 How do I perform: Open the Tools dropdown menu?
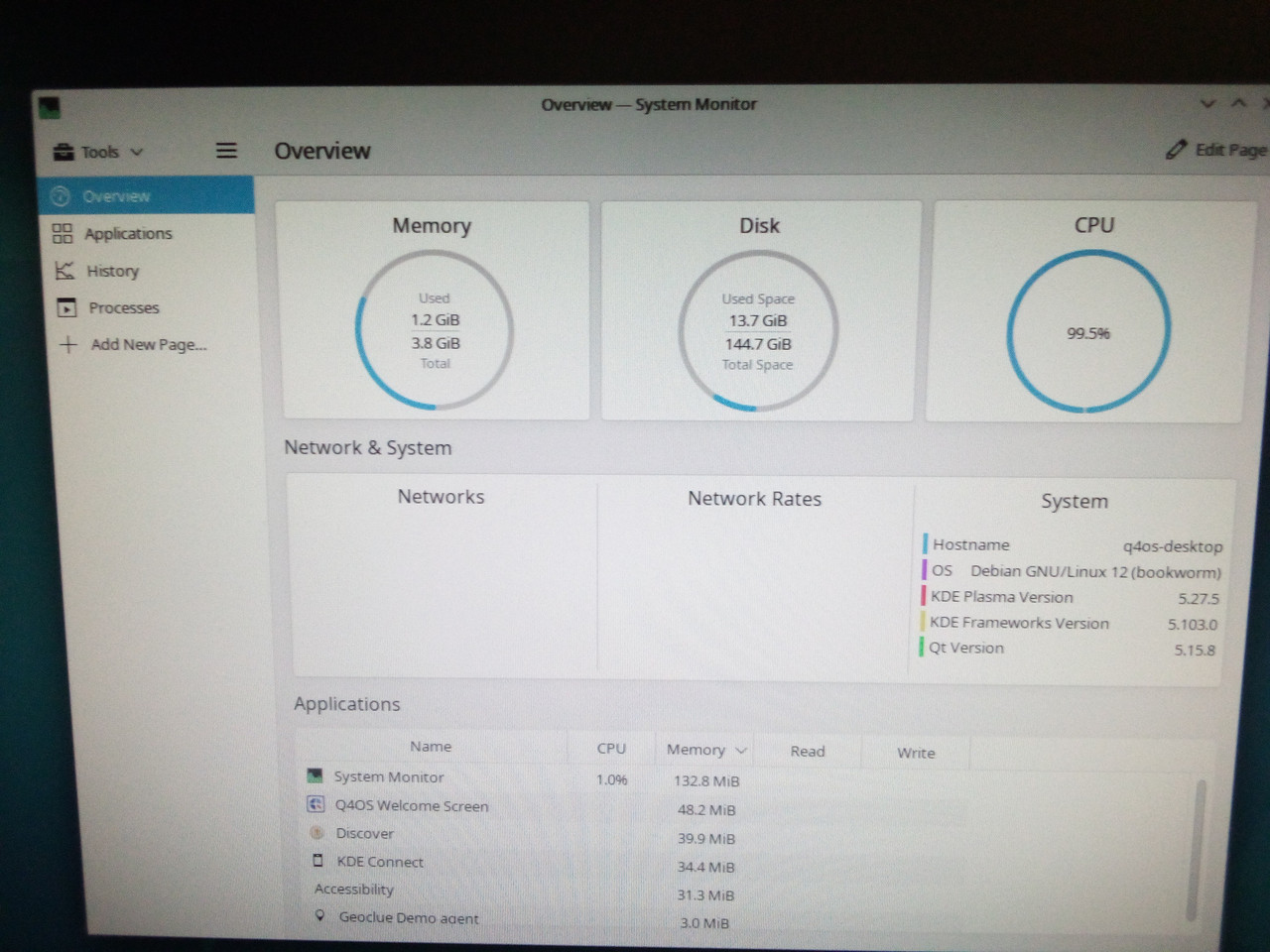click(x=98, y=152)
